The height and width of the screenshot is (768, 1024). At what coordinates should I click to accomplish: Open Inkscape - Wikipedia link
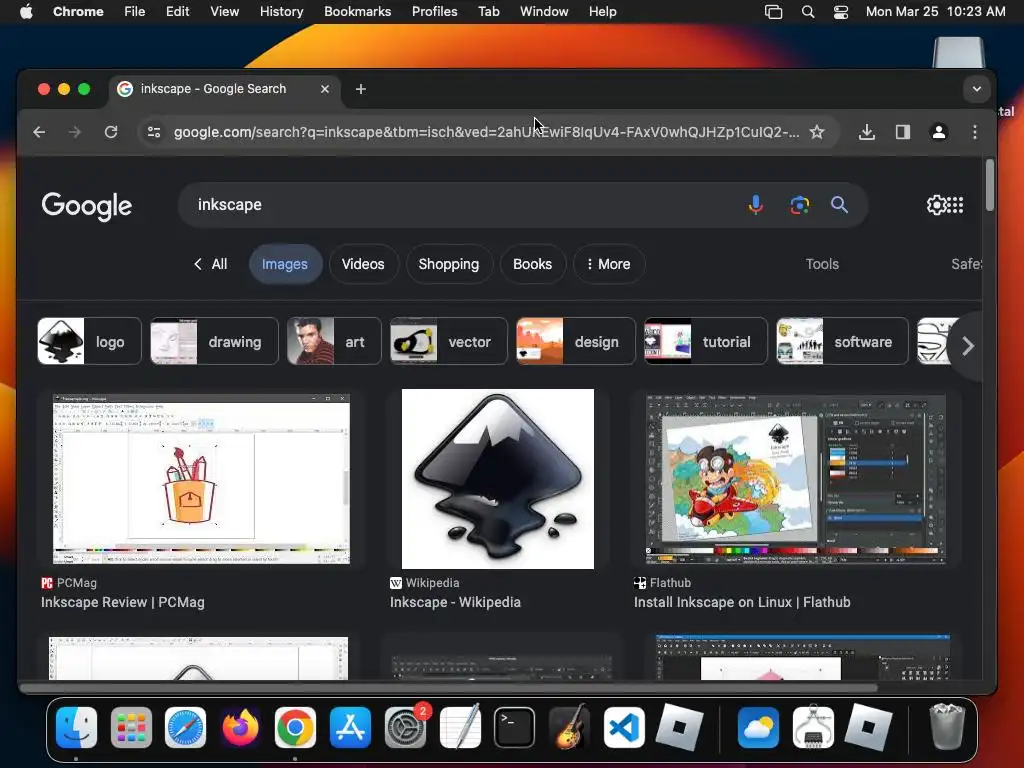[x=455, y=602]
